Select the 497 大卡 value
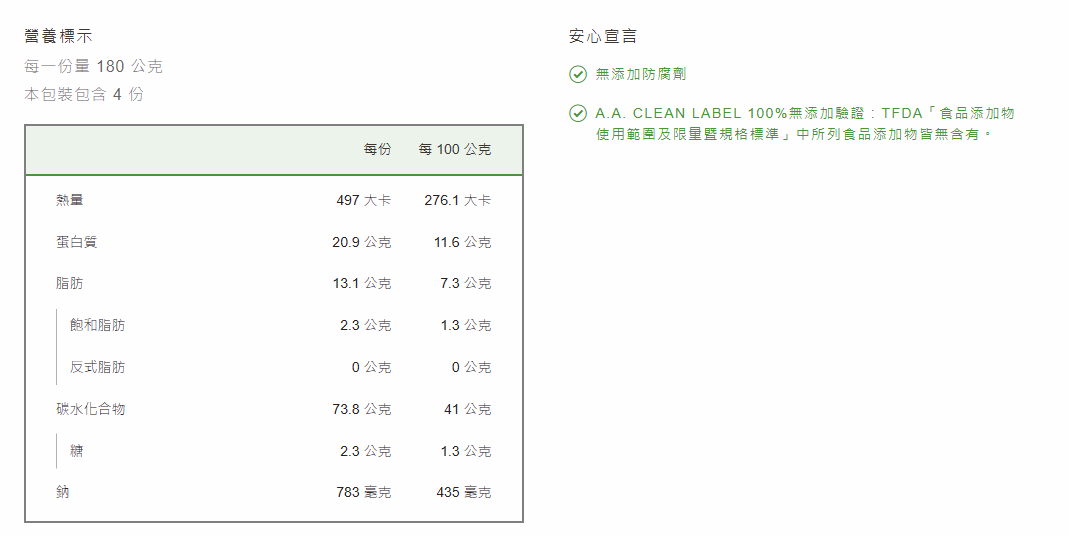 coord(363,200)
